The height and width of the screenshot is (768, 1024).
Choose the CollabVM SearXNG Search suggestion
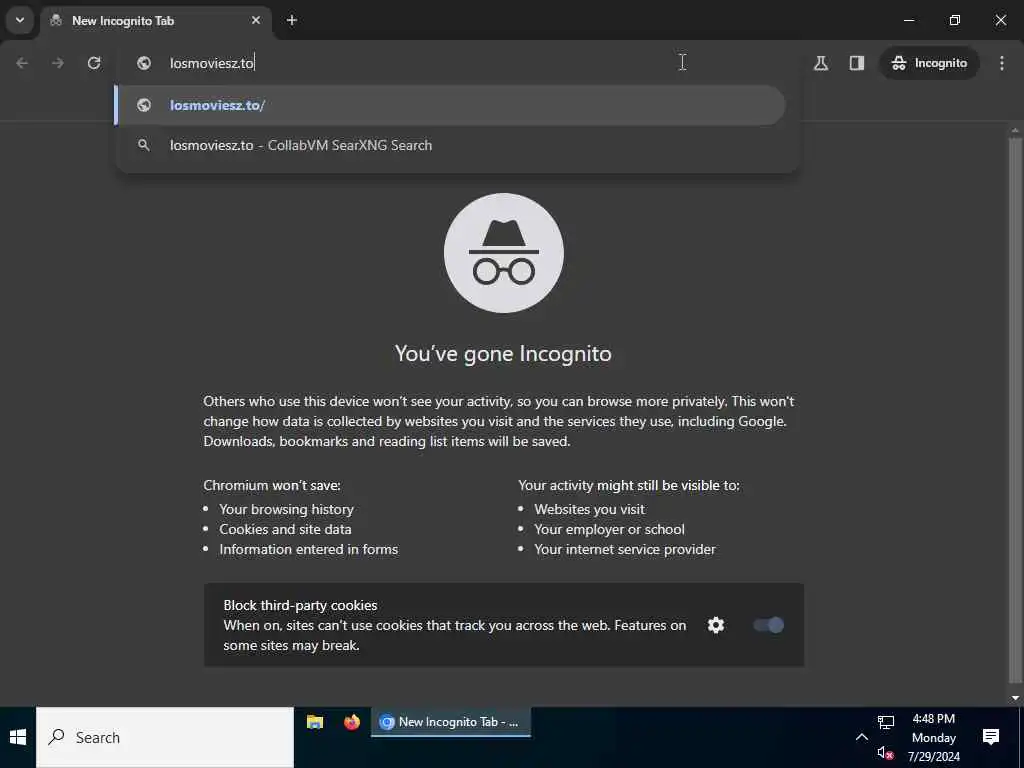point(450,145)
